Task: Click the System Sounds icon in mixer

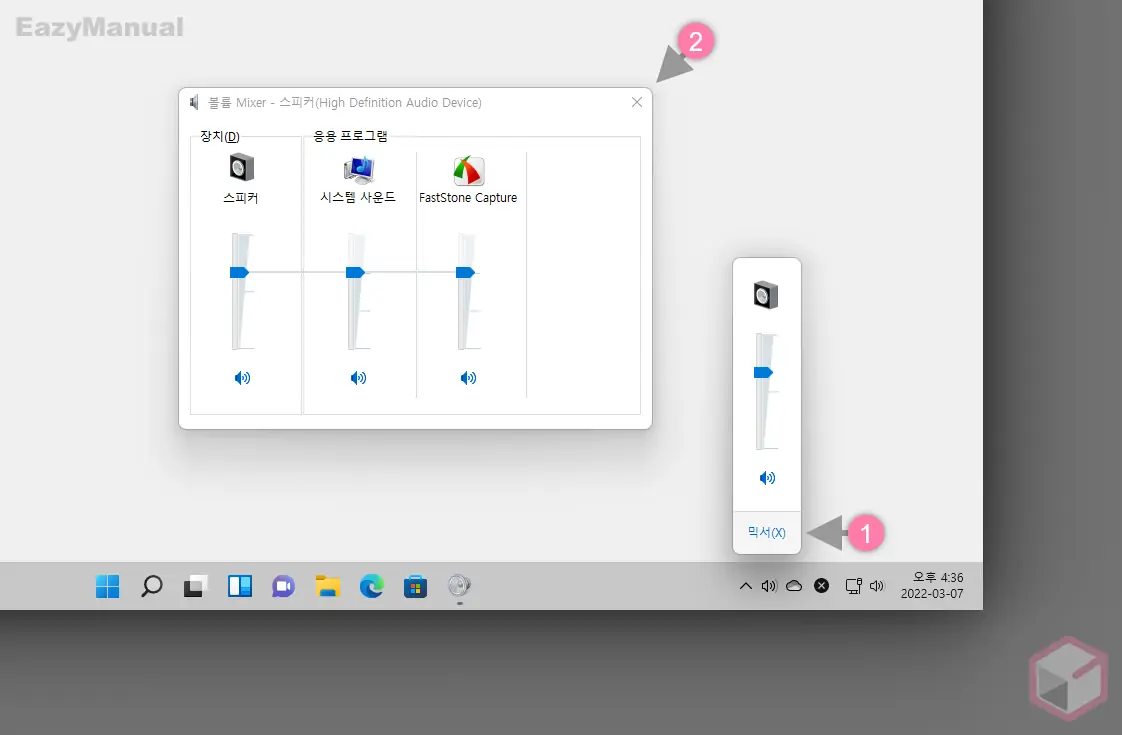Action: coord(358,170)
